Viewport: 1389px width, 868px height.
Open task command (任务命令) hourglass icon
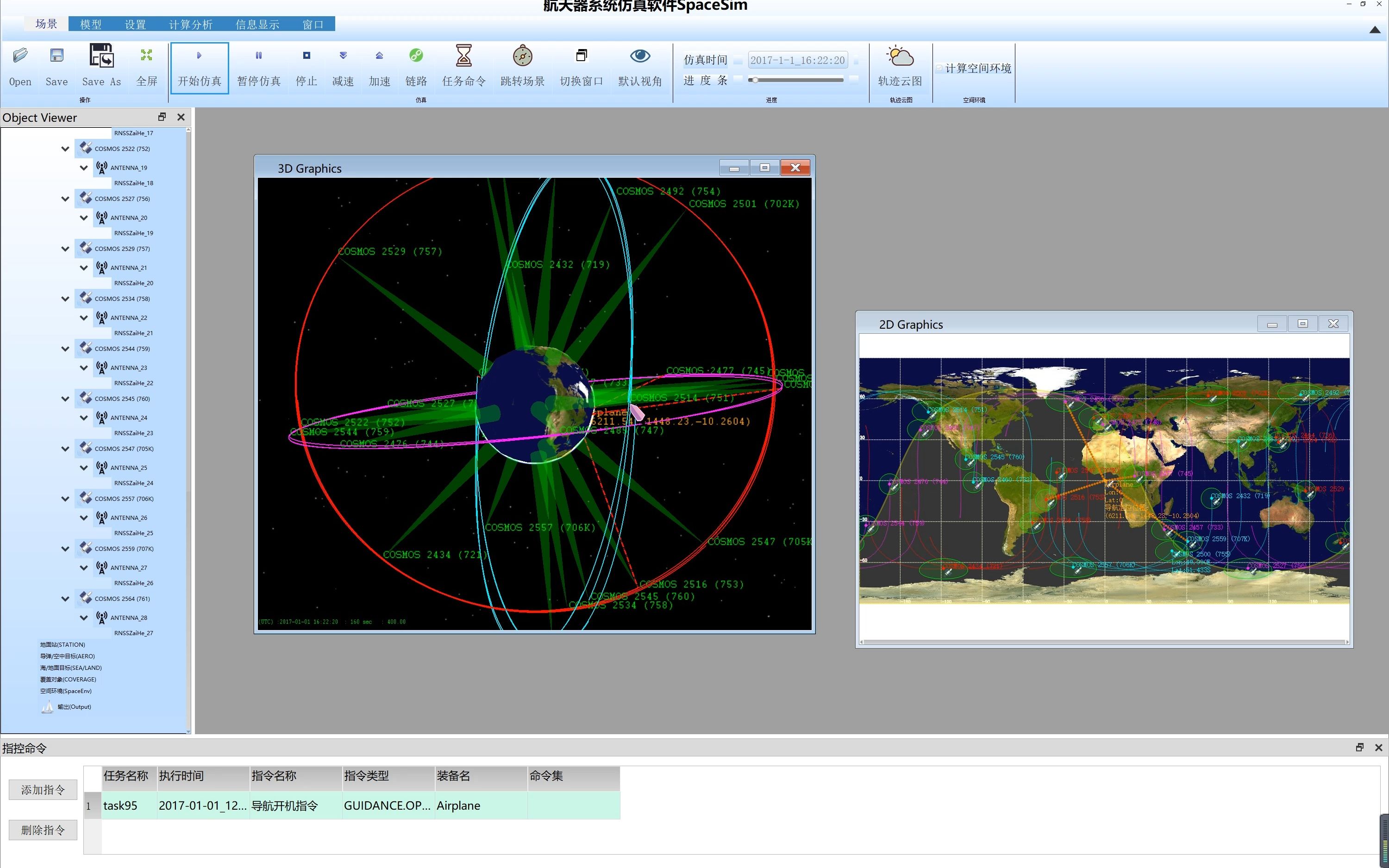coord(464,56)
